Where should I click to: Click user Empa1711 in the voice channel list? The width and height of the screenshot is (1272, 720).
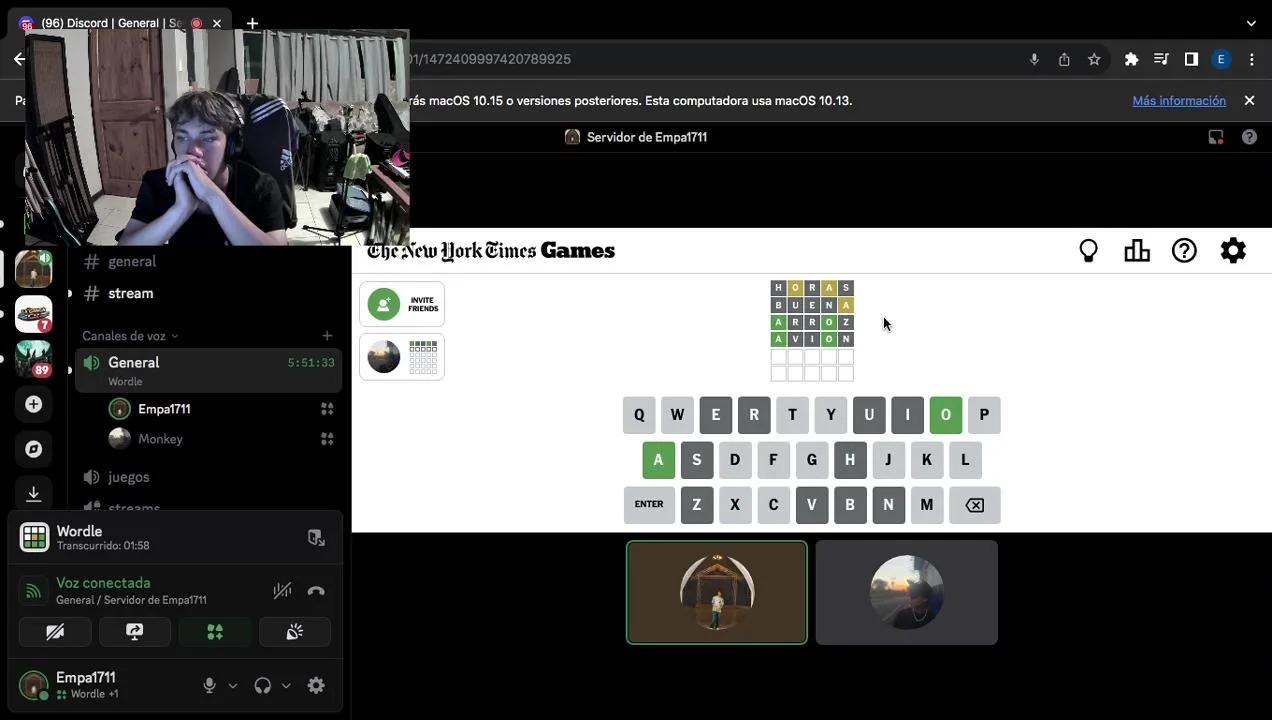tap(164, 409)
